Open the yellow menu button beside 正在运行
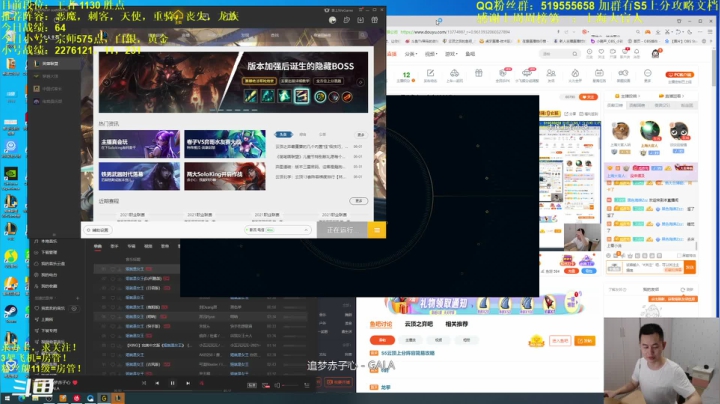 tap(377, 230)
